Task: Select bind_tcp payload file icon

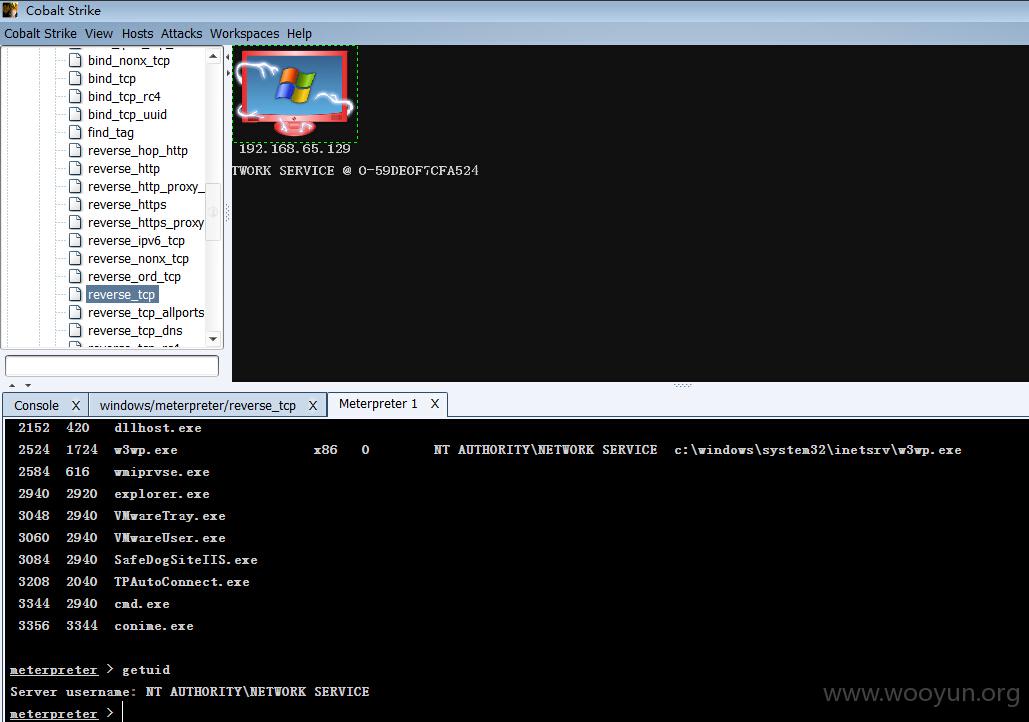Action: tap(75, 78)
